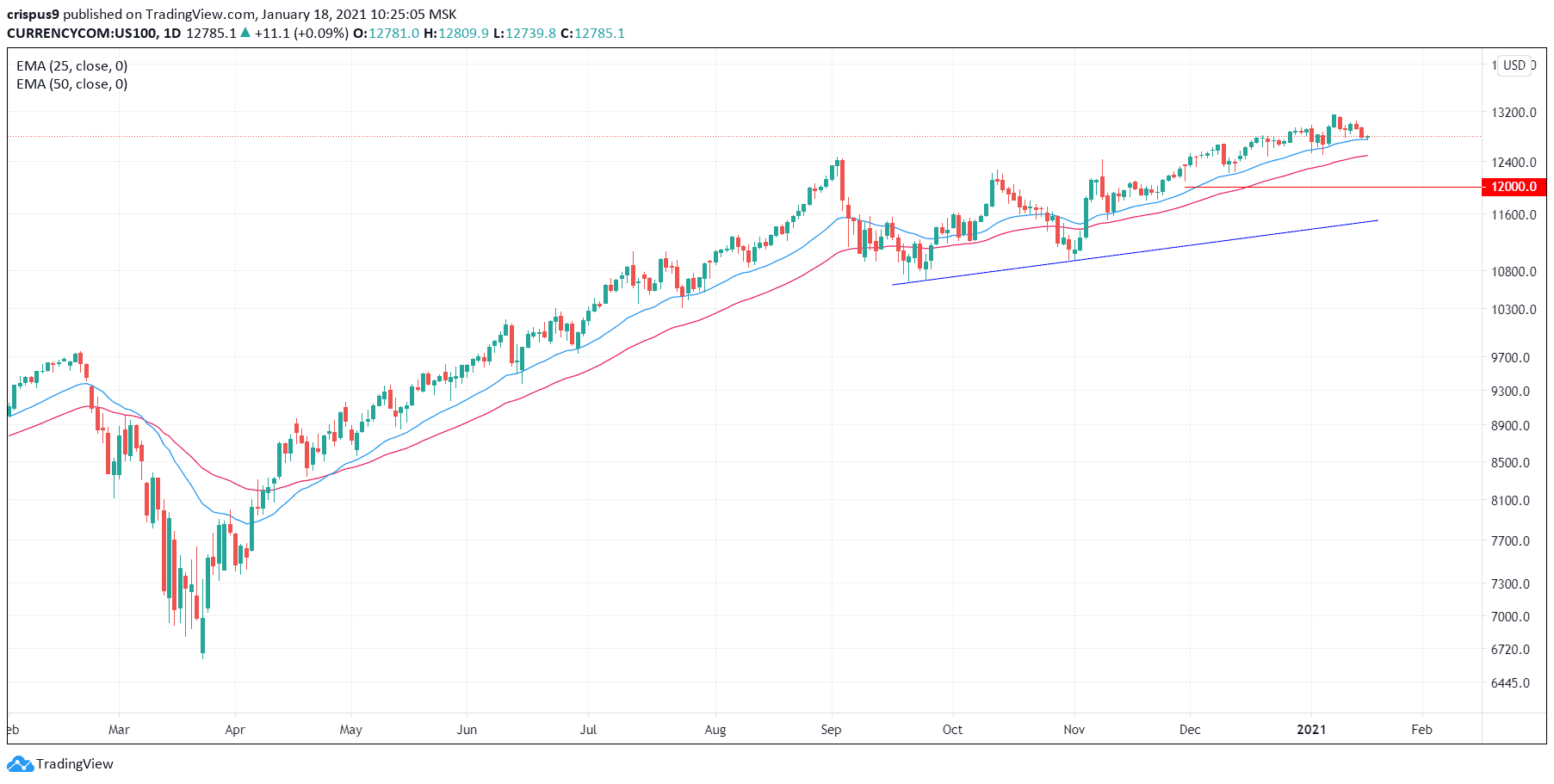Click the 12400.0 price axis label

[1514, 163]
